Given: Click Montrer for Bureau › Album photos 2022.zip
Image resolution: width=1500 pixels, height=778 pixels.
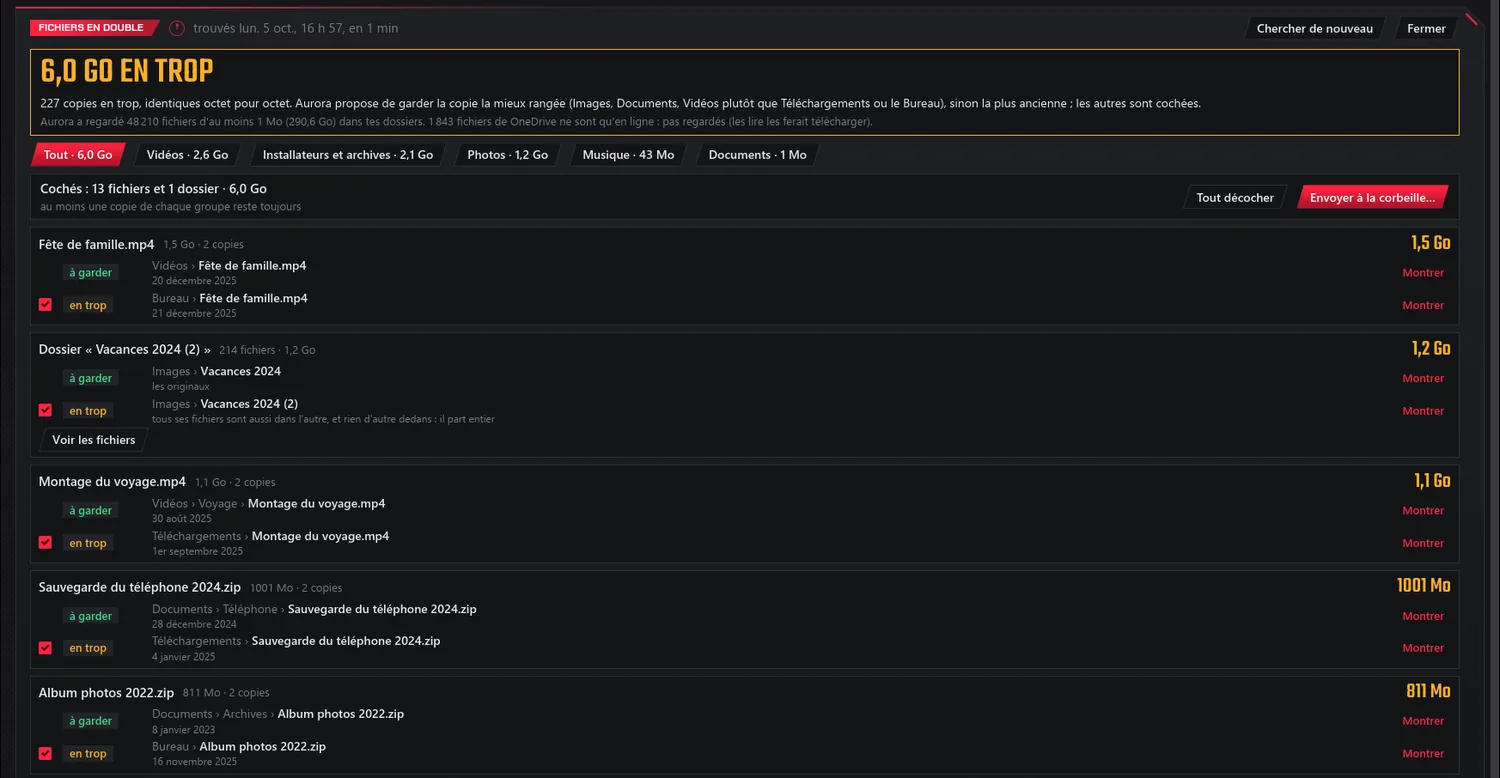Looking at the screenshot, I should tap(1423, 754).
